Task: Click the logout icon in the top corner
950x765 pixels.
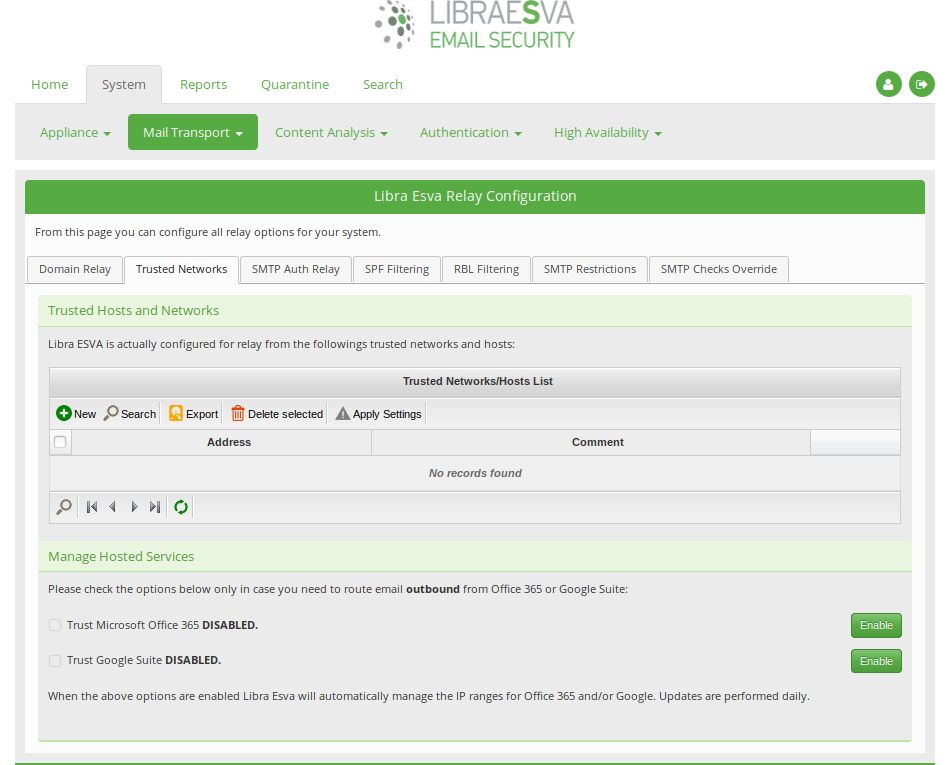Action: pyautogui.click(x=921, y=84)
